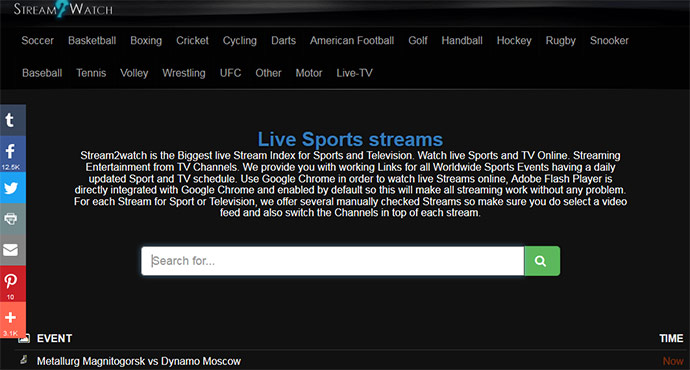Select Other in the navigation

pyautogui.click(x=268, y=73)
